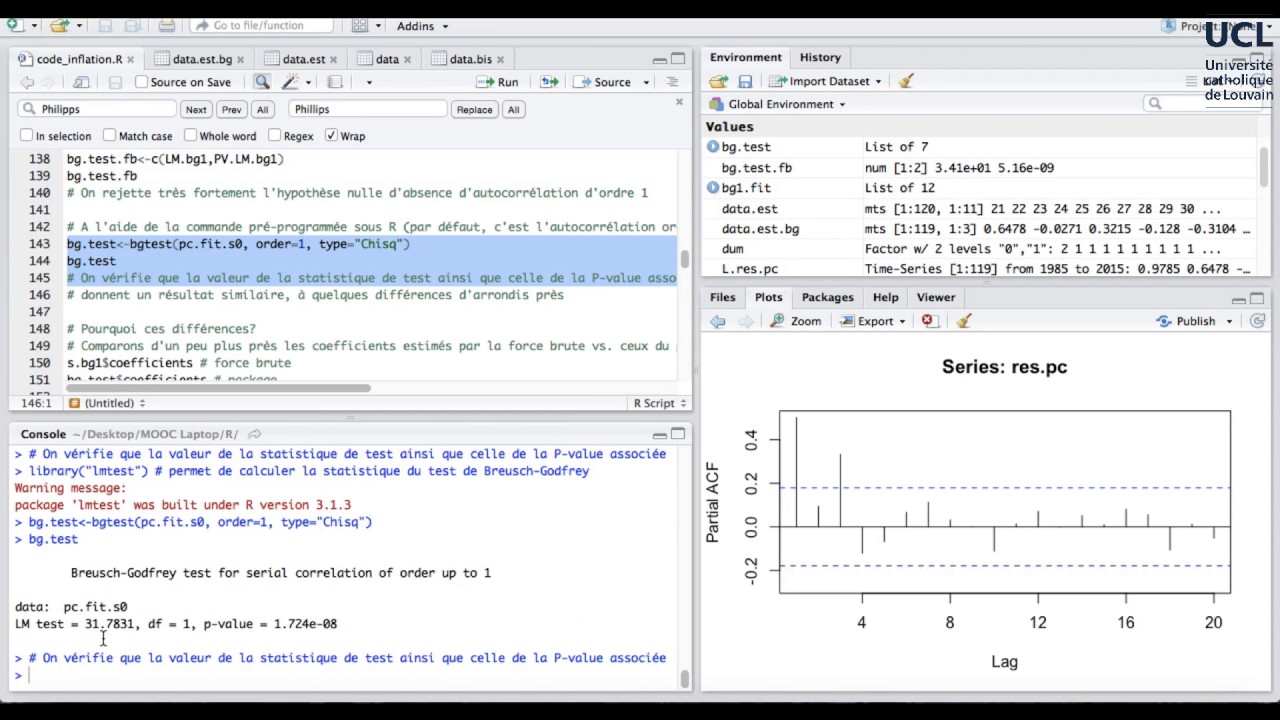The image size is (1280, 720).
Task: Click the Source button
Action: [x=603, y=82]
